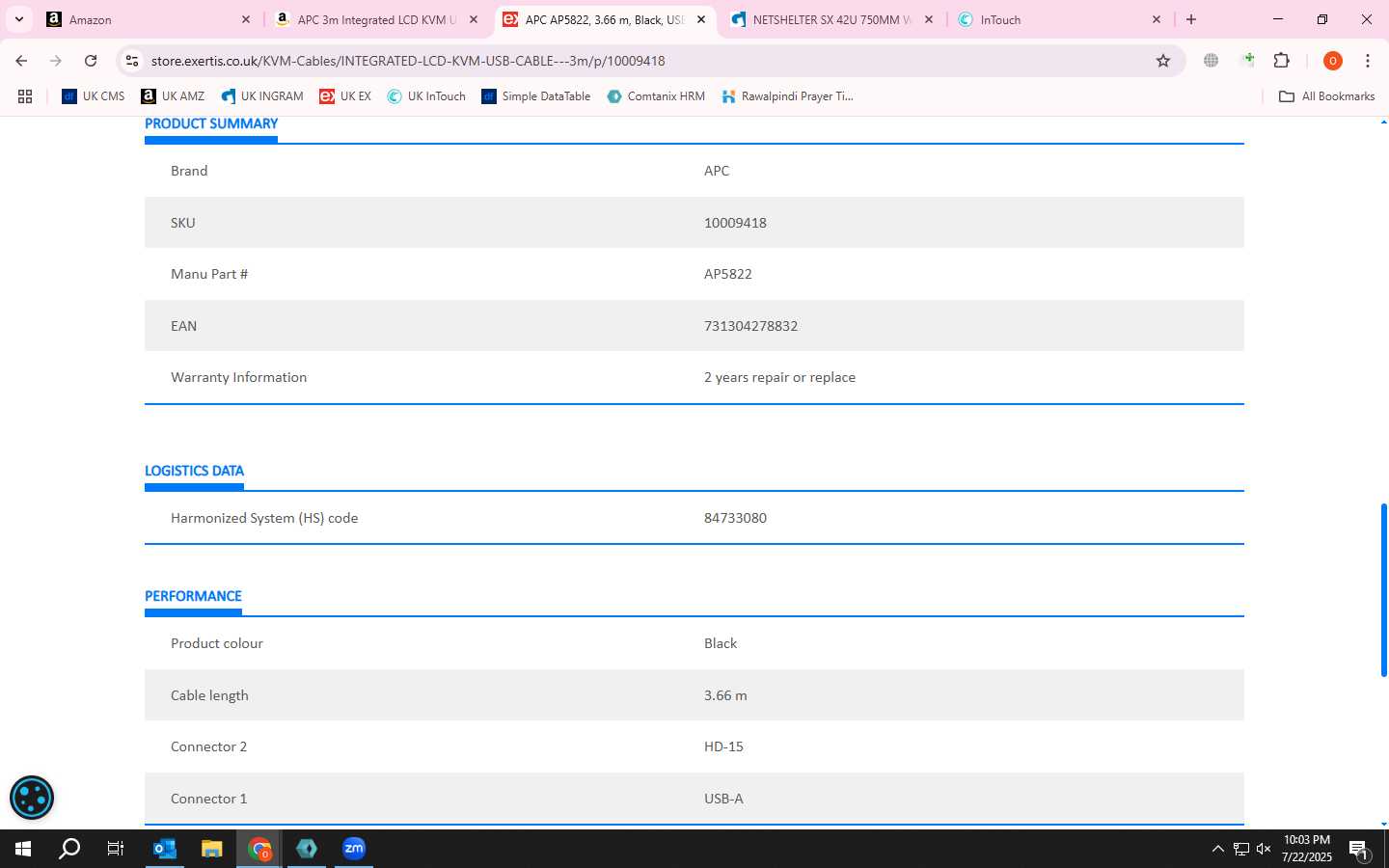The width and height of the screenshot is (1389, 868).
Task: Open the UK EX bookmark
Action: click(345, 96)
